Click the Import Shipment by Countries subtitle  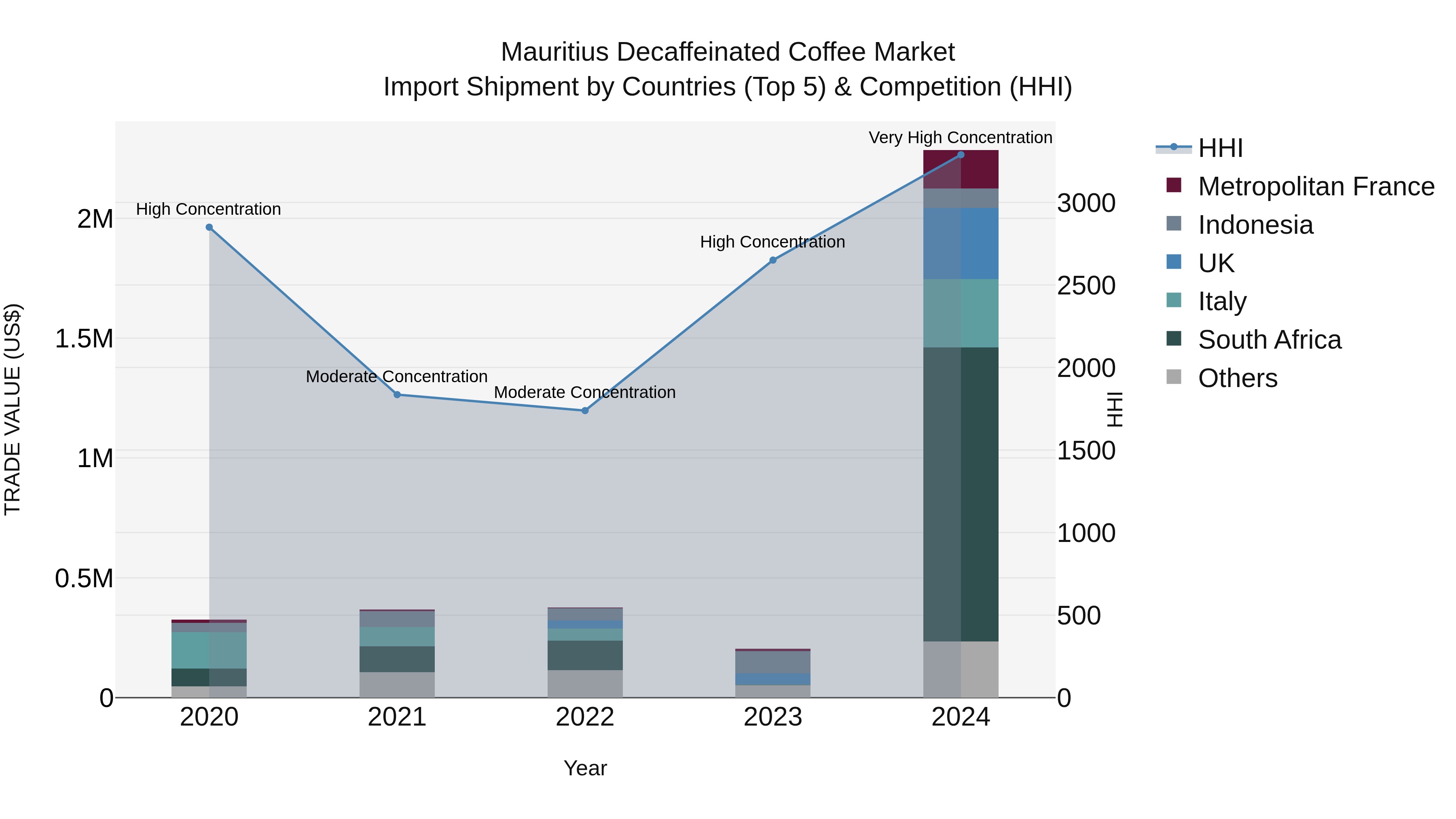[728, 87]
